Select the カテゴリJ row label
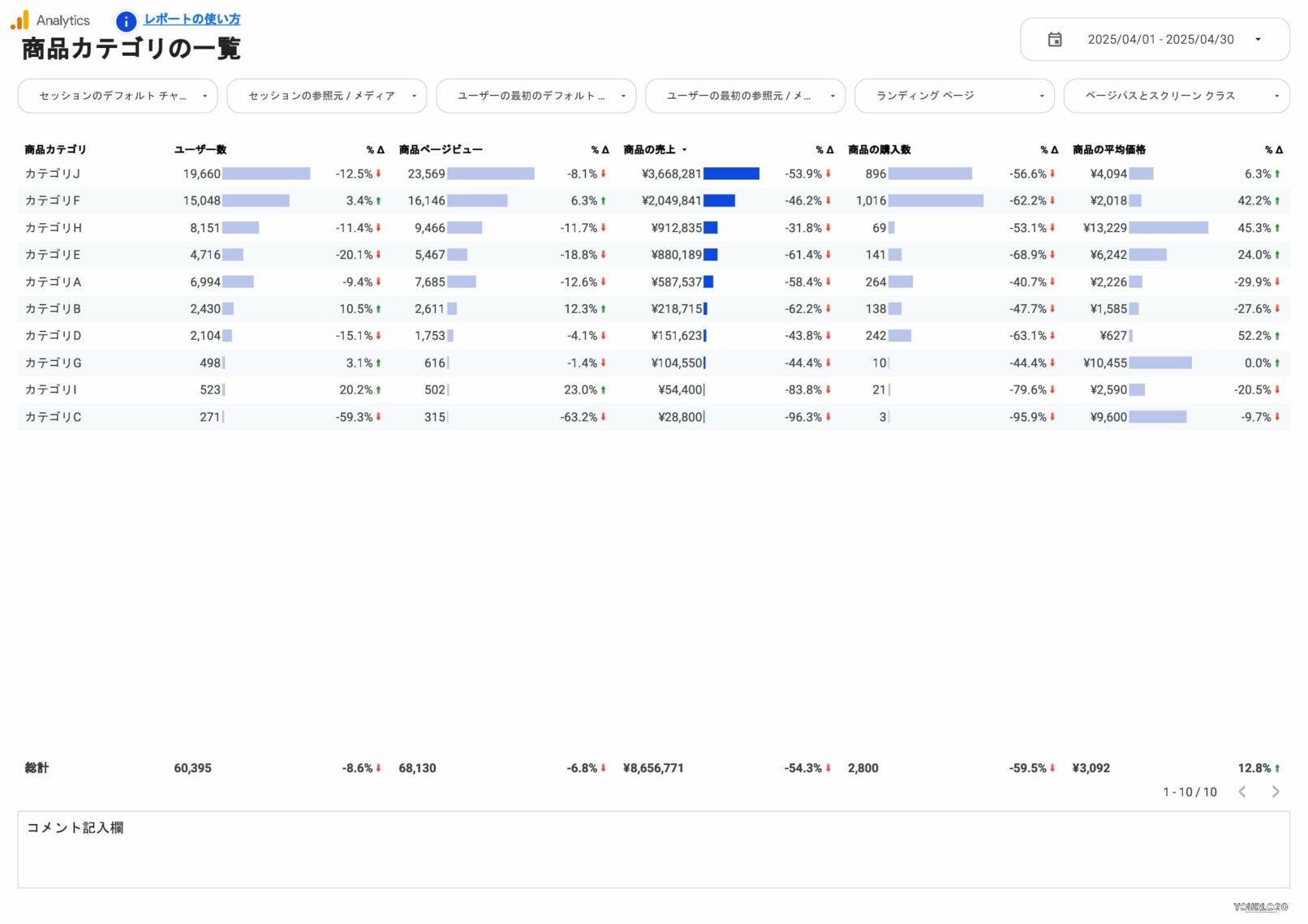Screen dimensions: 1308x924 [x=53, y=174]
